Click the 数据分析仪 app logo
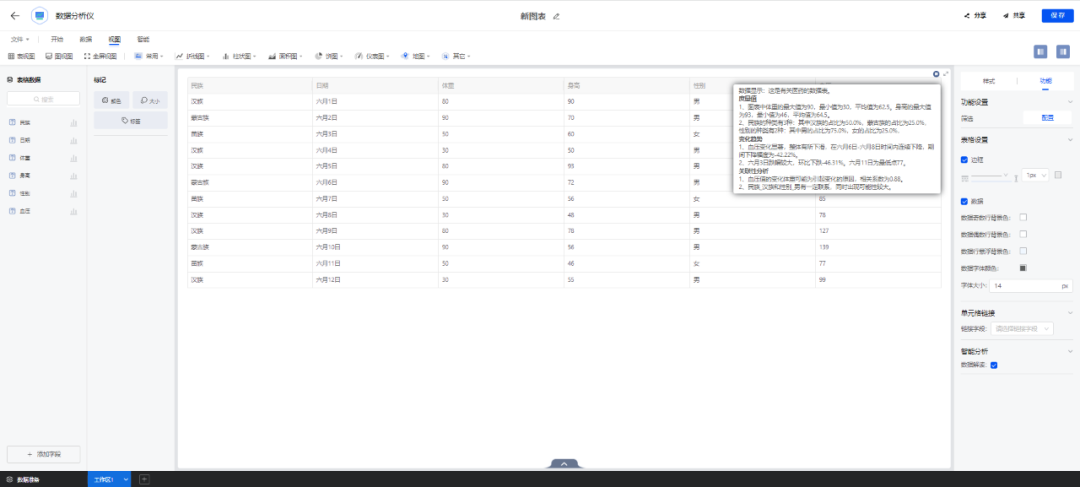This screenshot has width=1080, height=487. point(39,16)
